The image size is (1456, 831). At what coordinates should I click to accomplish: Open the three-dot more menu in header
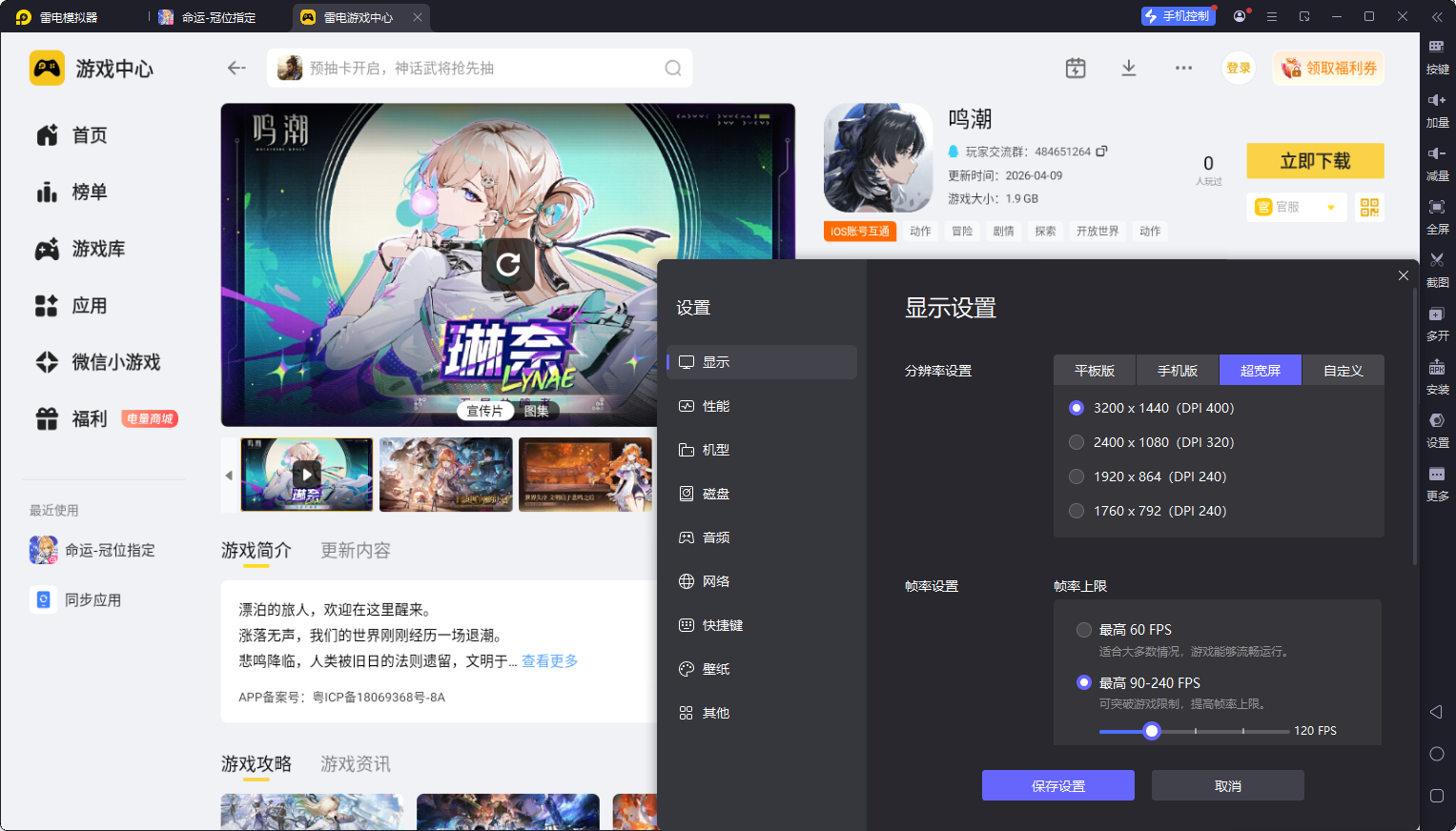(1183, 68)
